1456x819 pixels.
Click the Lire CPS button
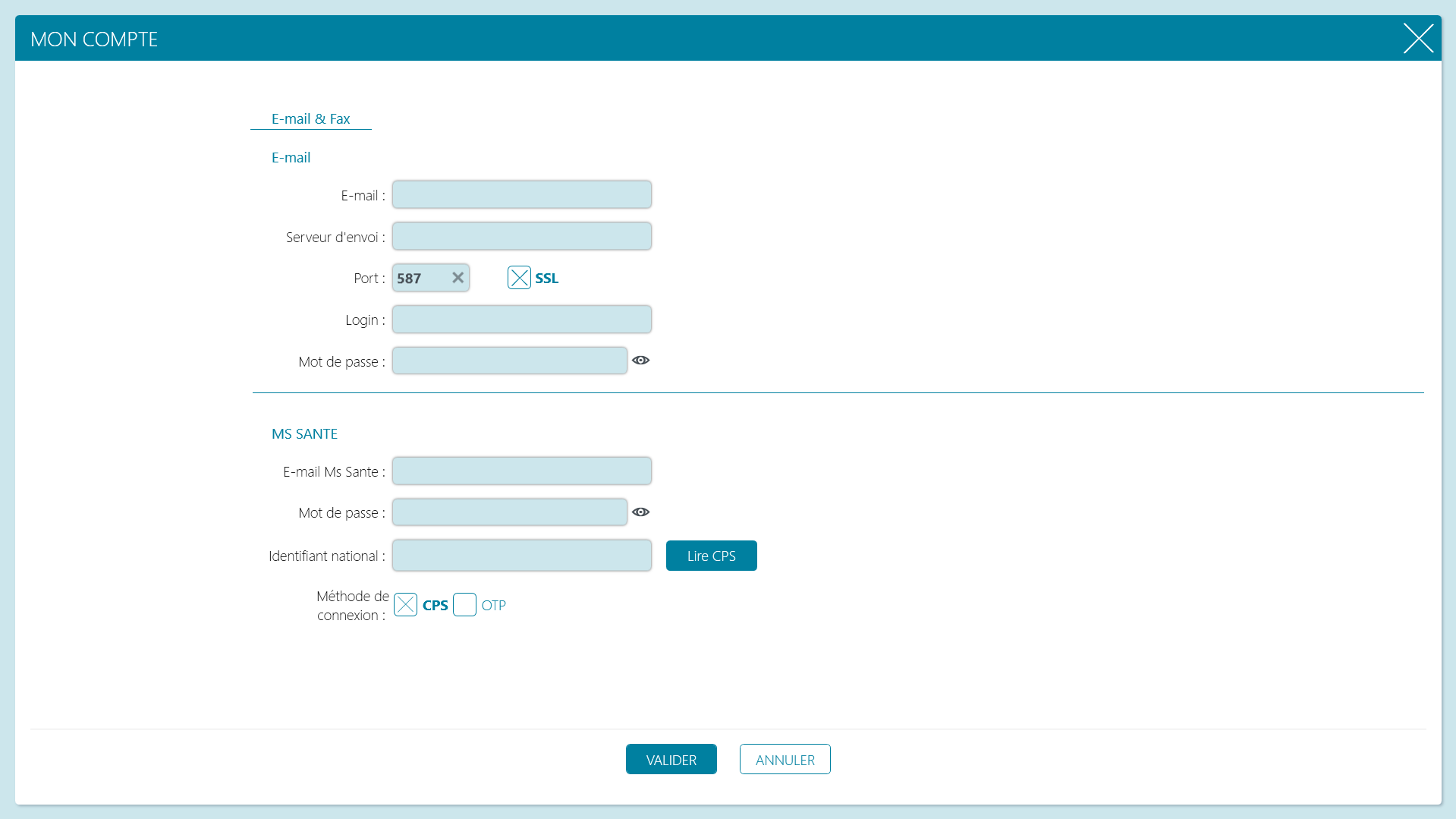click(x=712, y=556)
